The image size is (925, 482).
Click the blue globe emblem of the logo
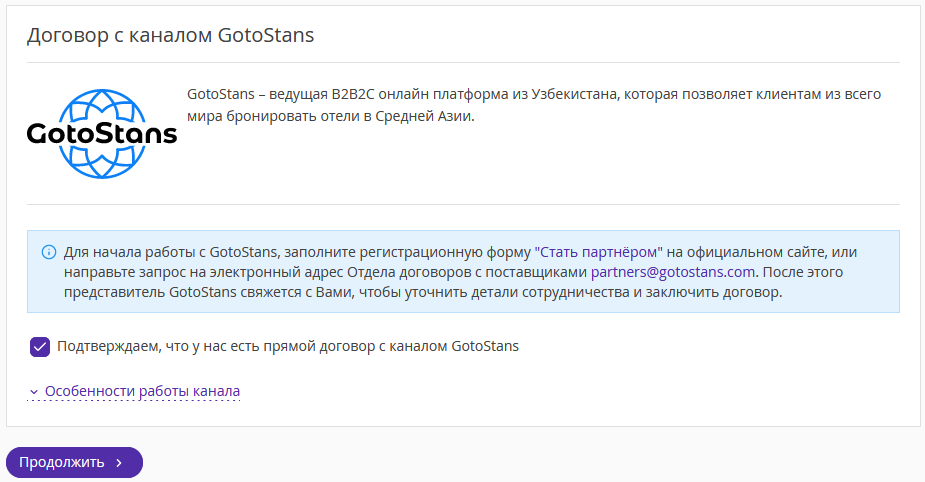(102, 134)
